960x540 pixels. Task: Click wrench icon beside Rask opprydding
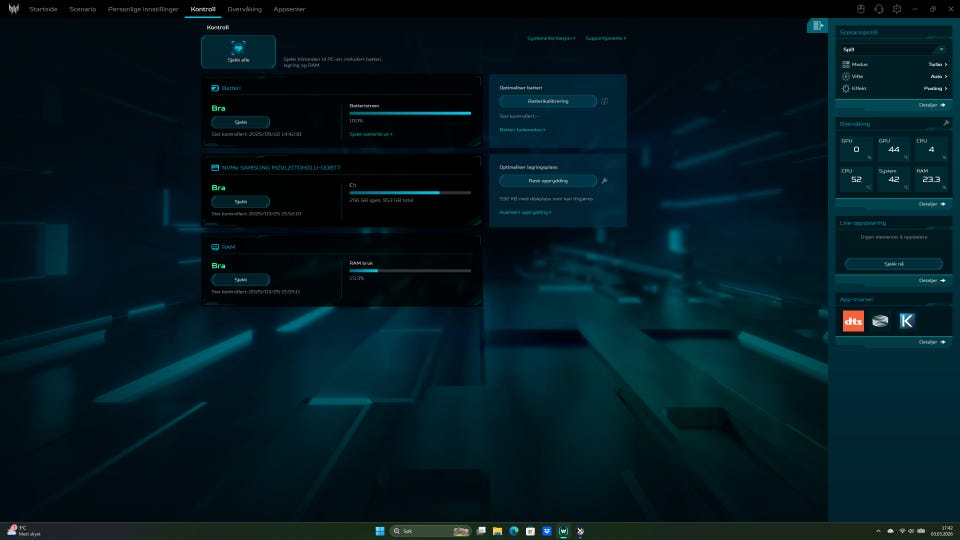(605, 181)
